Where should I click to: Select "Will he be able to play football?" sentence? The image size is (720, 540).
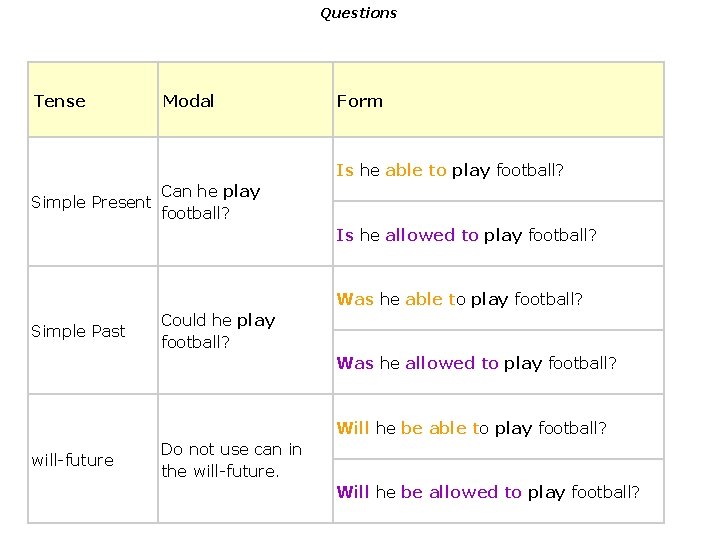pos(472,428)
